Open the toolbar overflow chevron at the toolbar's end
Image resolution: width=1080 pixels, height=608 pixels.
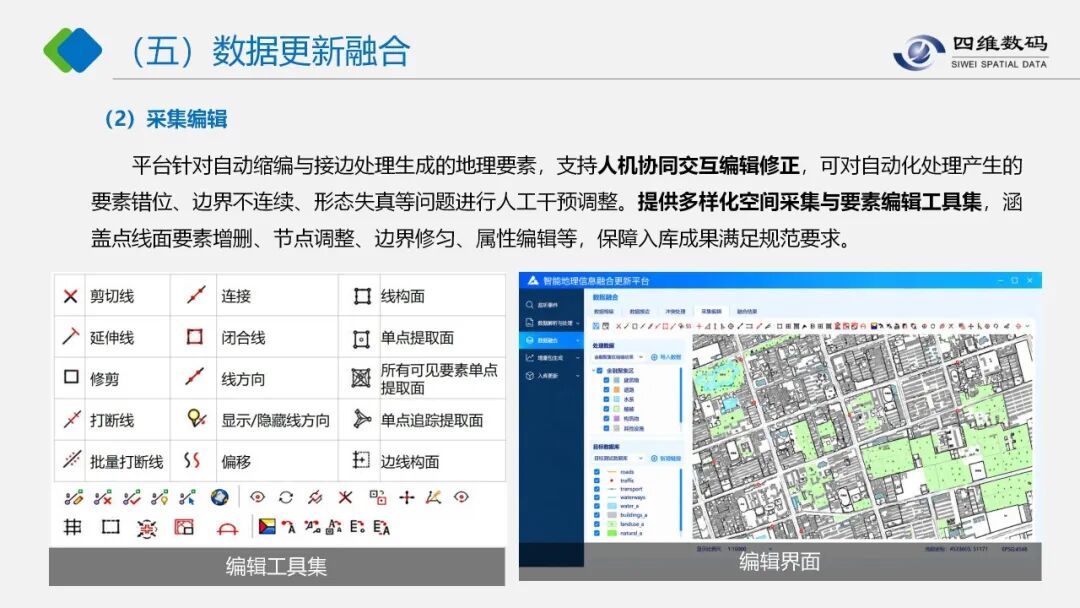coord(1027,326)
